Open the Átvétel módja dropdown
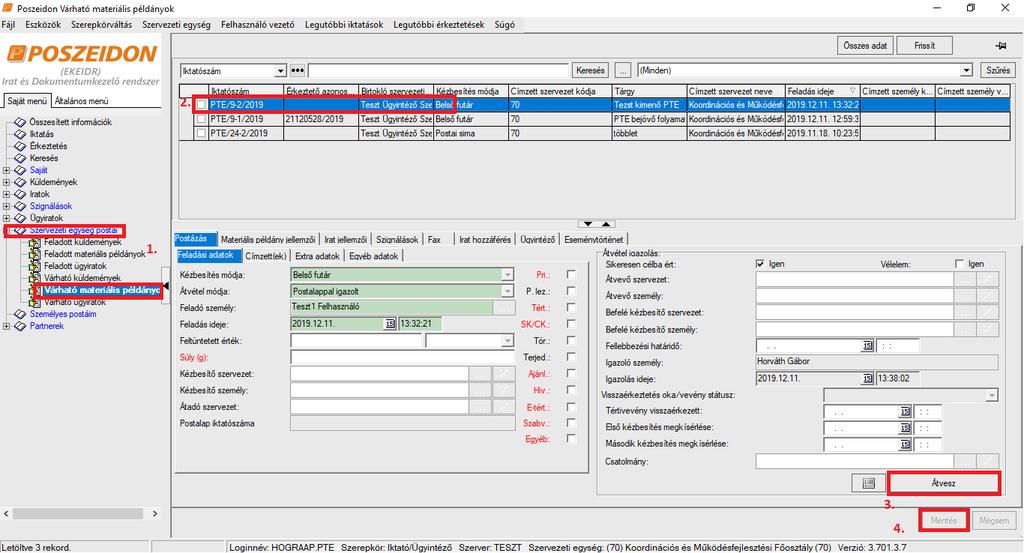This screenshot has width=1024, height=553. (x=507, y=291)
